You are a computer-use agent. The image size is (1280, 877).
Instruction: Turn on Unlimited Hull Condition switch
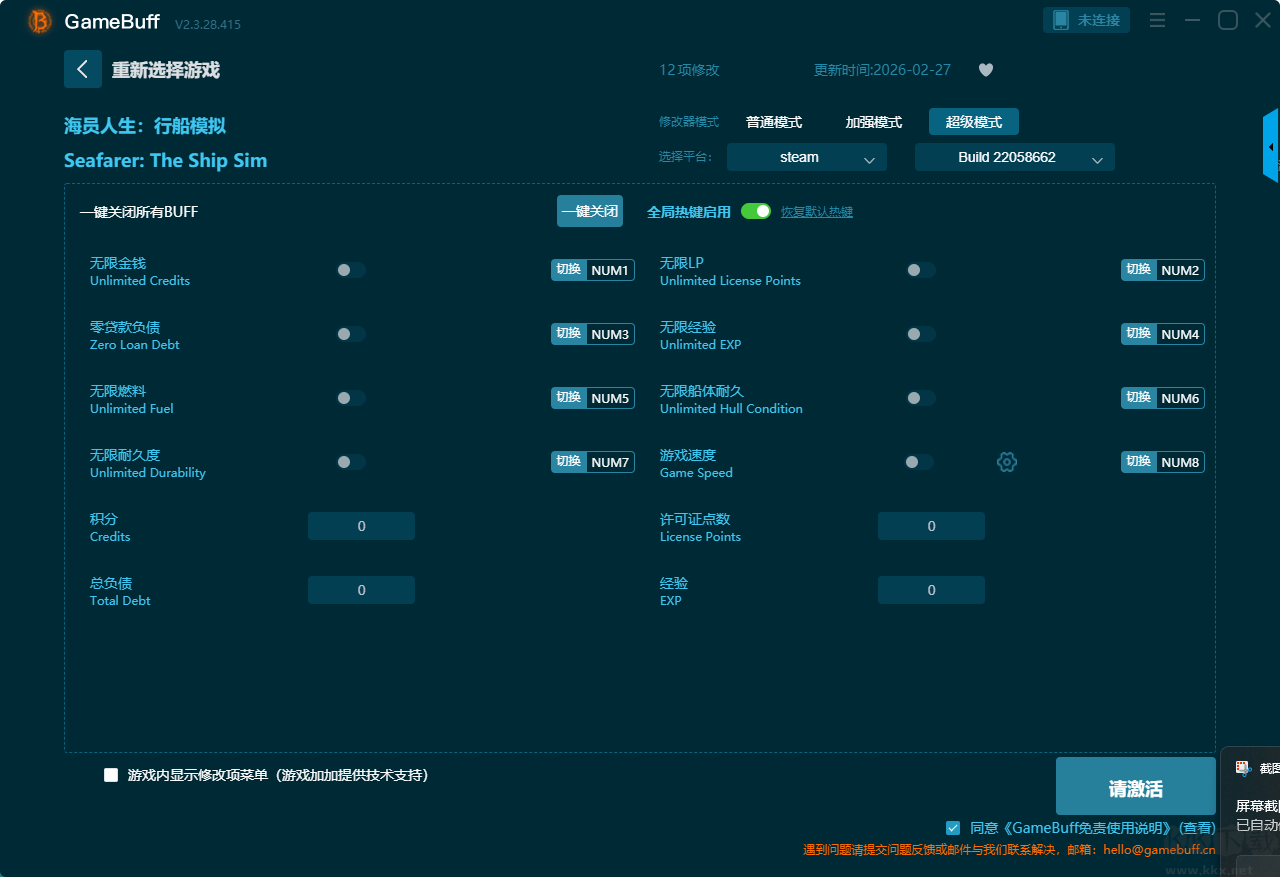pyautogui.click(x=921, y=398)
